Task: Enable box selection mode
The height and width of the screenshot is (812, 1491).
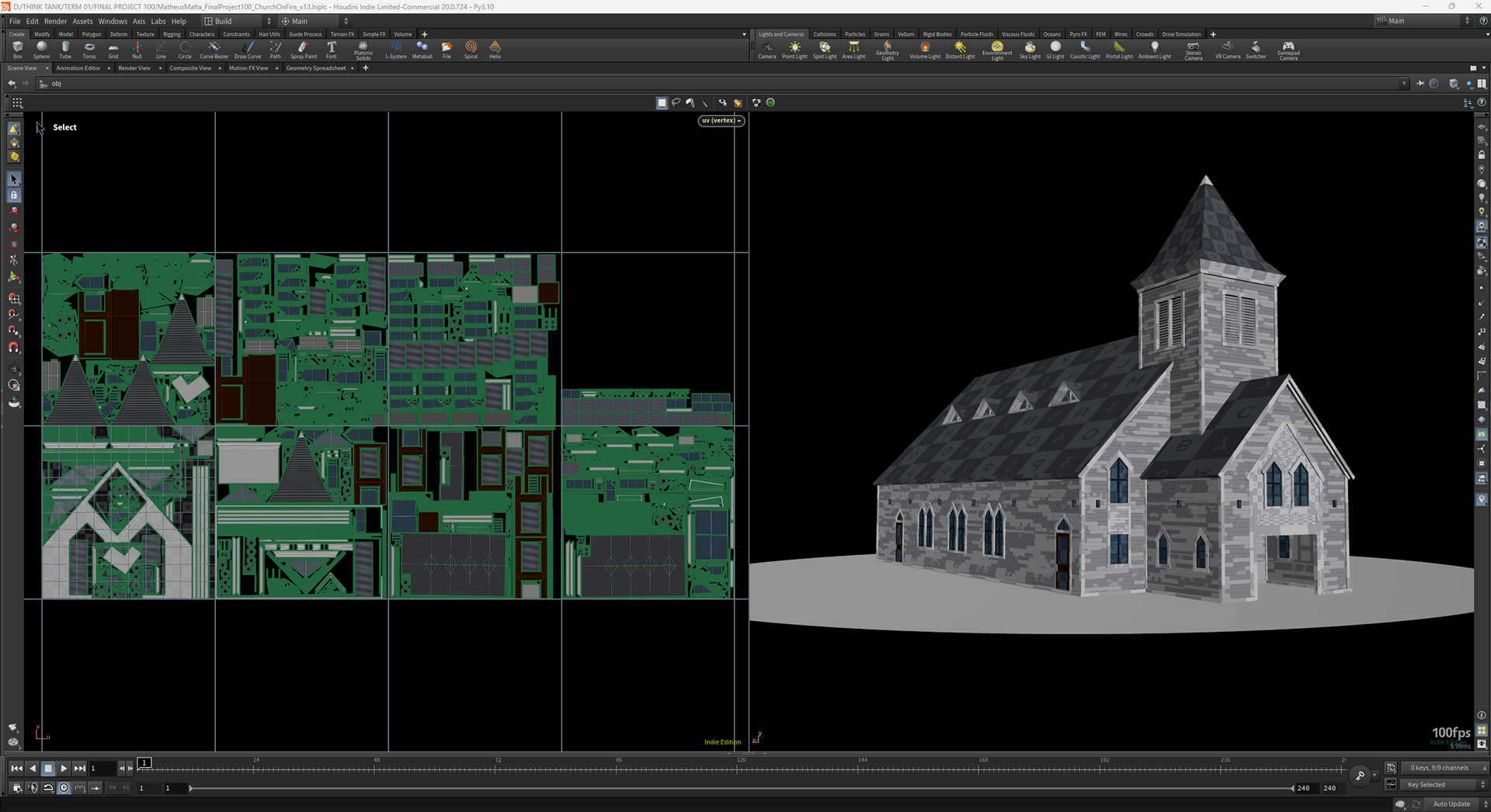Action: click(x=662, y=102)
